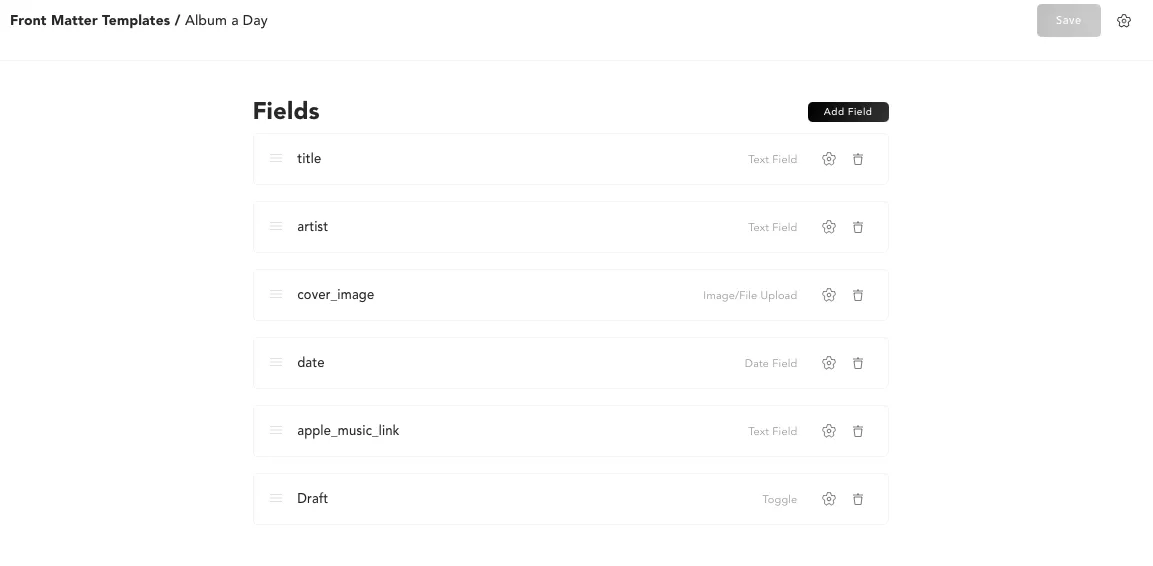Open settings for the apple_music_link field
The height and width of the screenshot is (566, 1153).
pyautogui.click(x=829, y=431)
